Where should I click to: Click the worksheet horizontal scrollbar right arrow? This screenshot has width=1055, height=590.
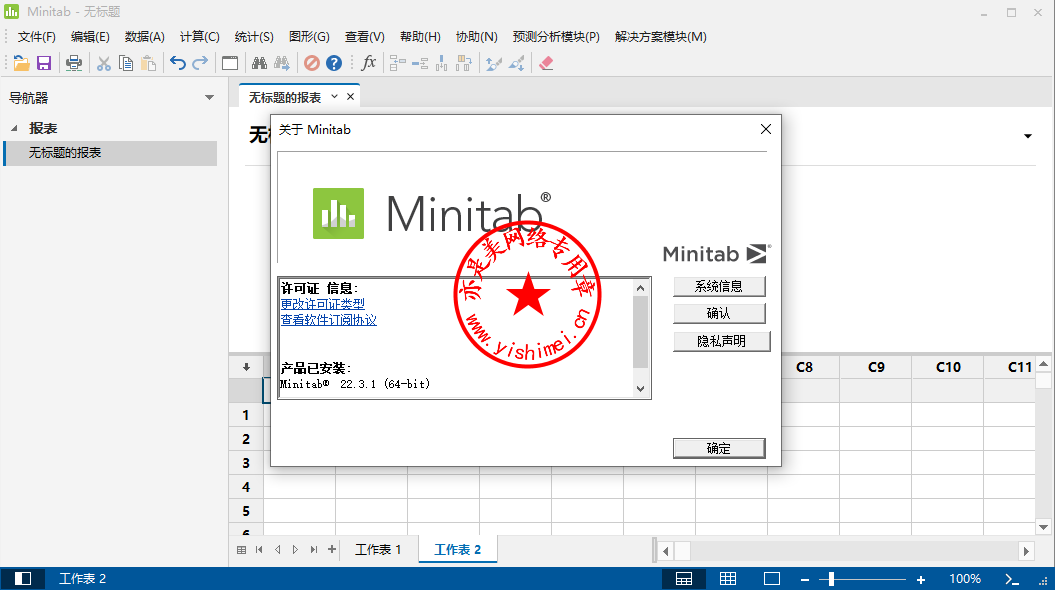pos(1026,551)
